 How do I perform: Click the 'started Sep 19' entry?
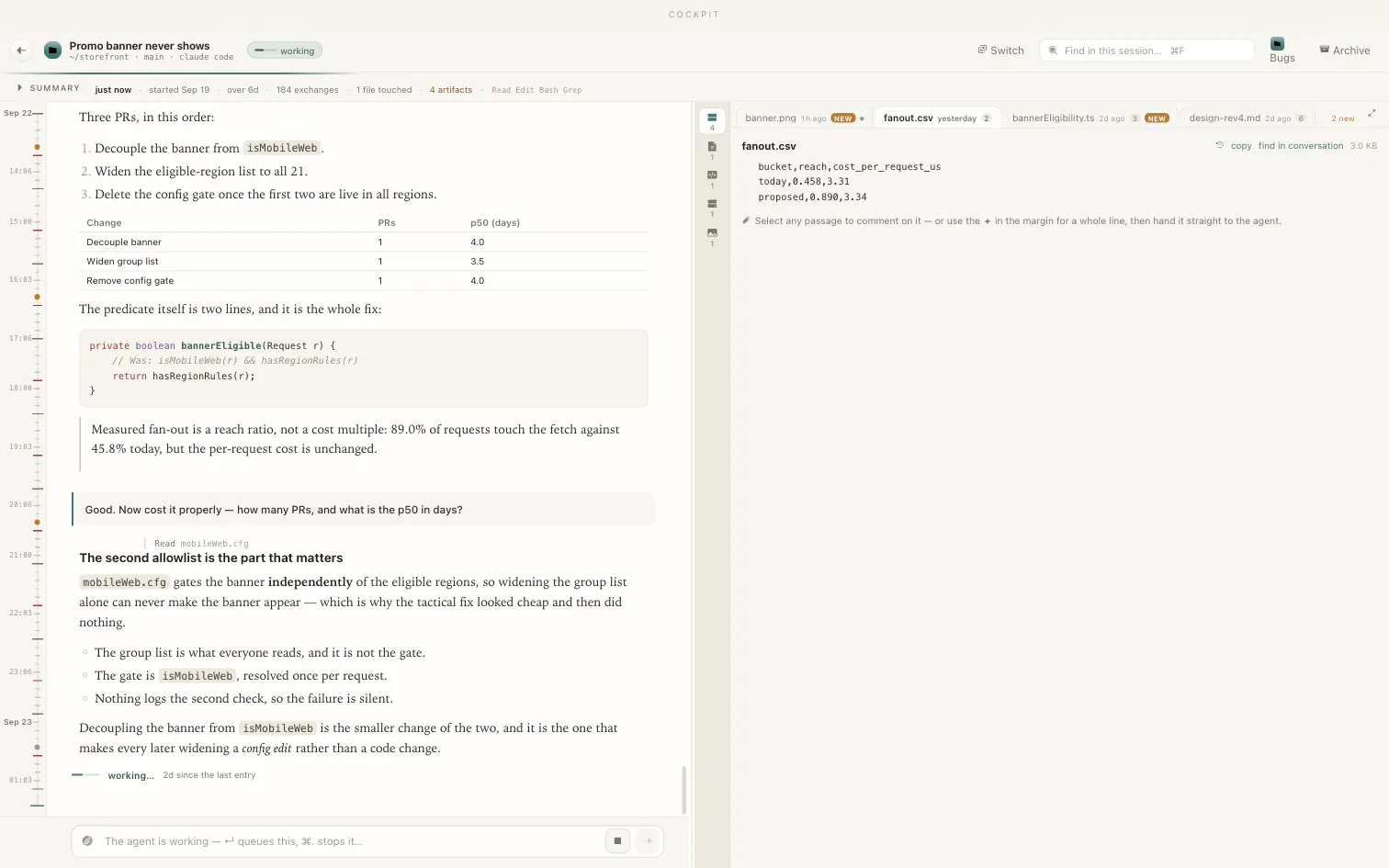pos(179,90)
